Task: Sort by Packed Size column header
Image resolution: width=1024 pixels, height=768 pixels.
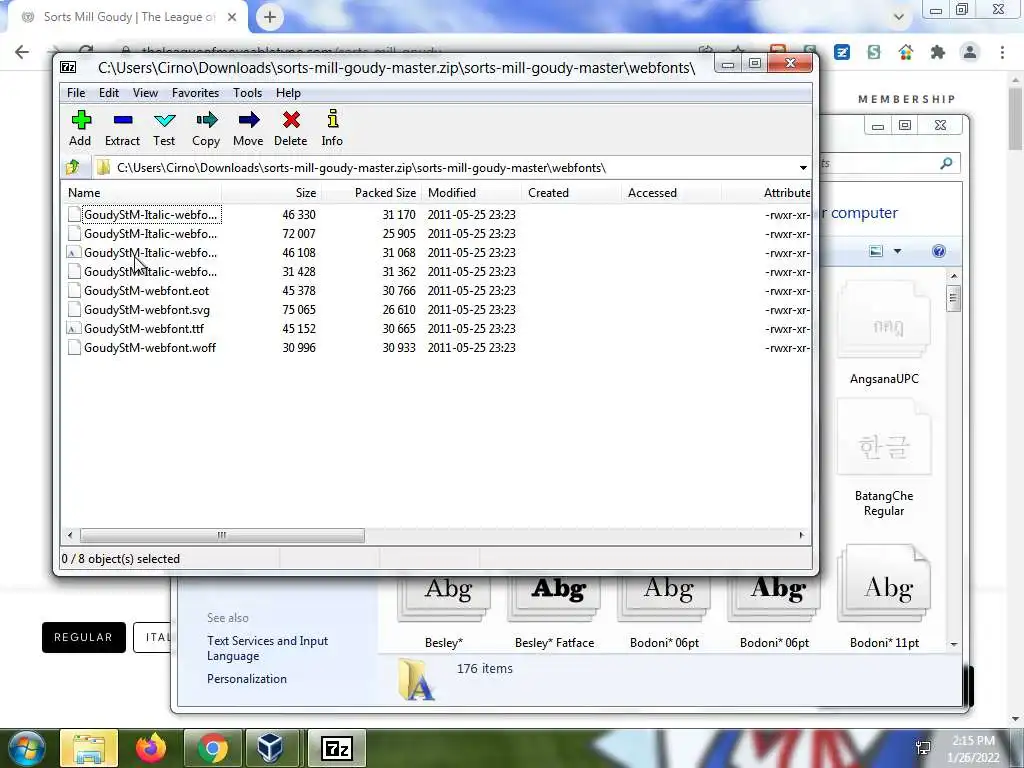Action: click(x=371, y=193)
